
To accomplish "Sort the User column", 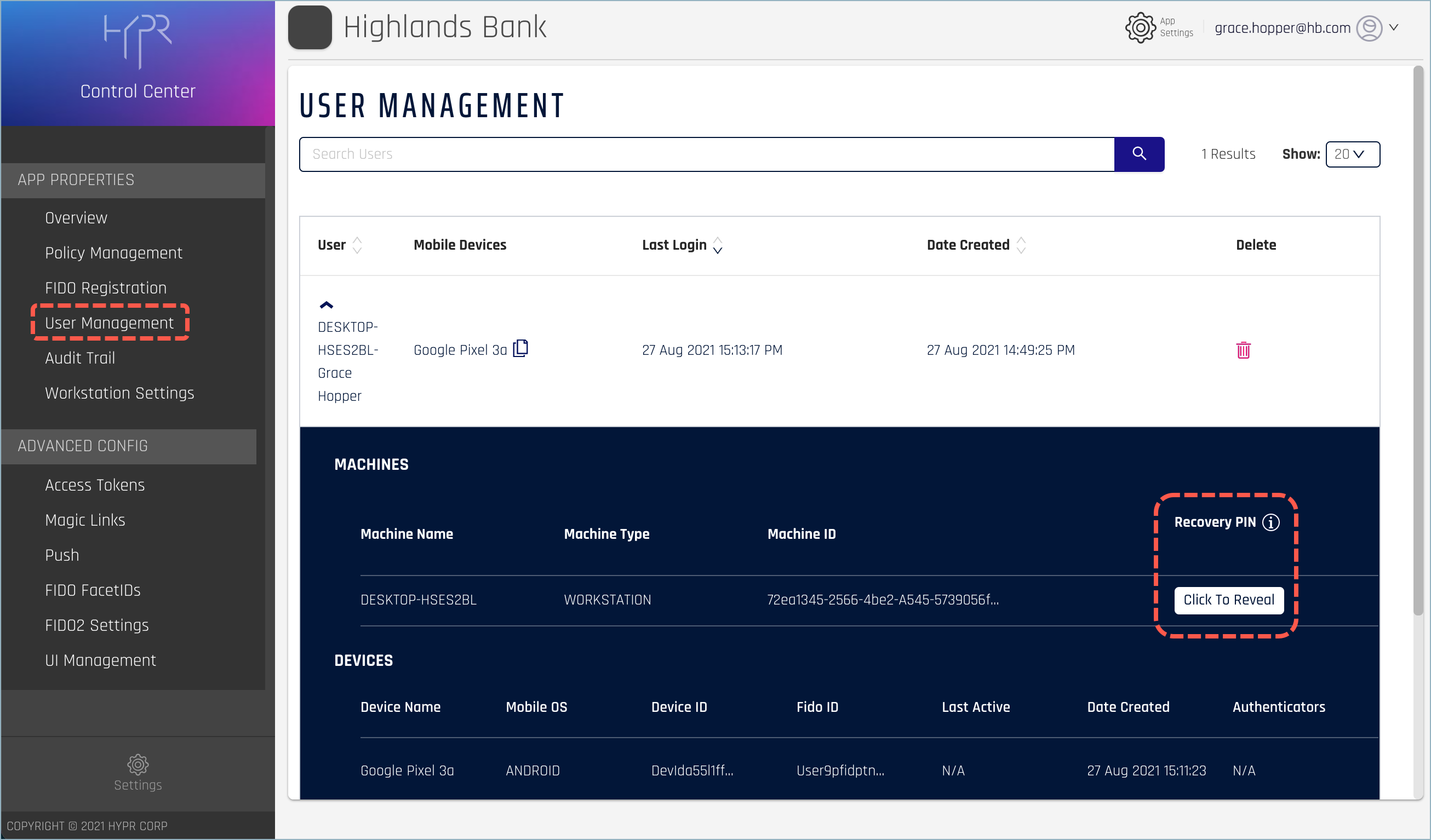I will coord(357,245).
